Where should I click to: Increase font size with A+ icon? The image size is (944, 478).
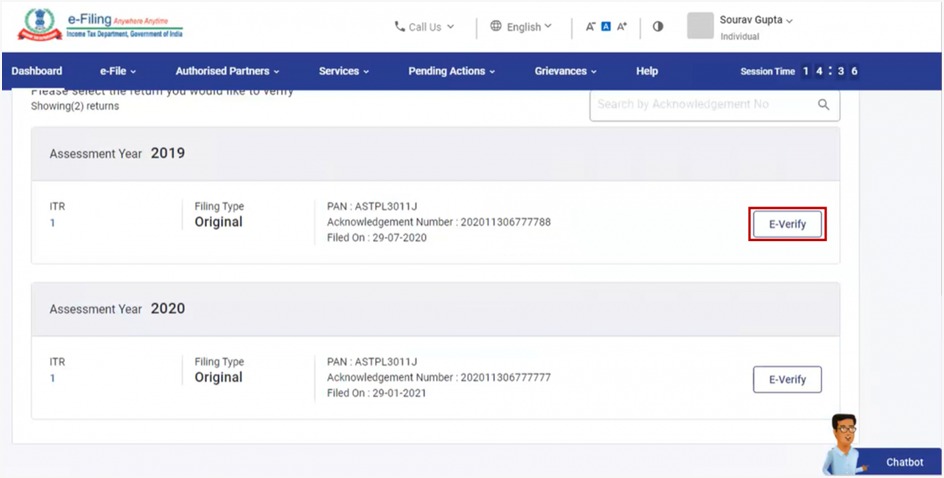tap(622, 27)
